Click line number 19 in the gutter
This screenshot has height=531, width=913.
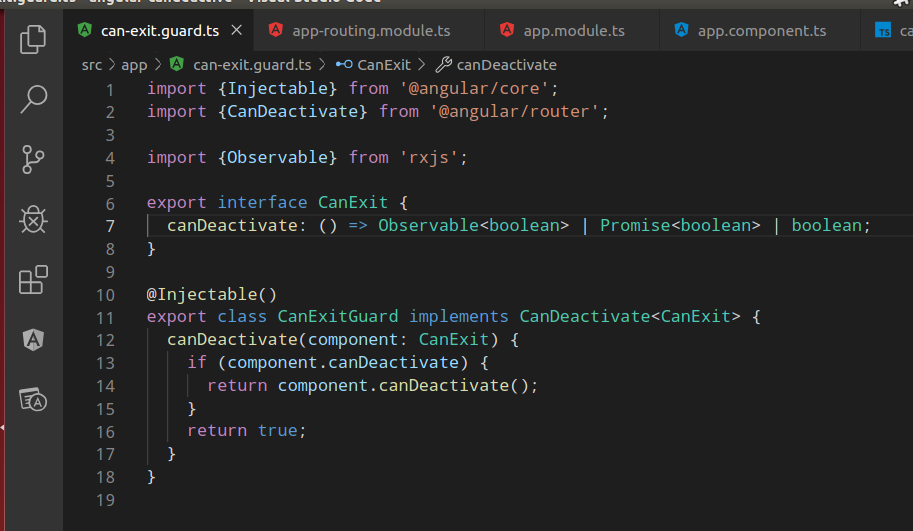click(105, 500)
